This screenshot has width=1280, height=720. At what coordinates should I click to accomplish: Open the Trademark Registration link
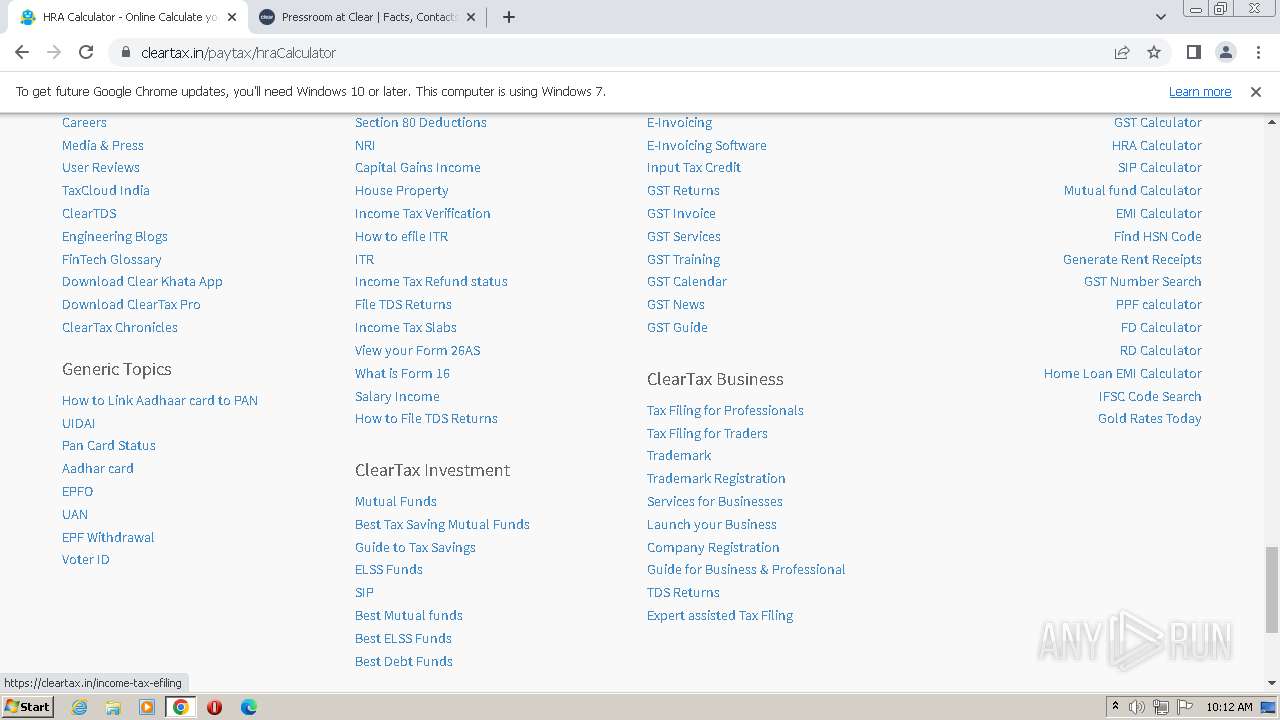tap(716, 478)
